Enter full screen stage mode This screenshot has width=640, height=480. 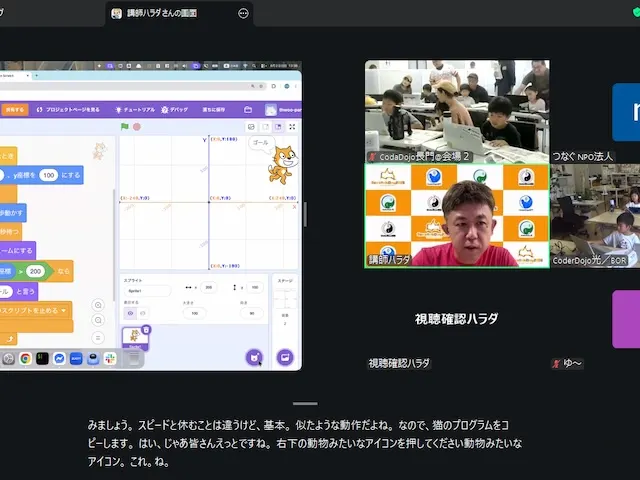pyautogui.click(x=292, y=127)
